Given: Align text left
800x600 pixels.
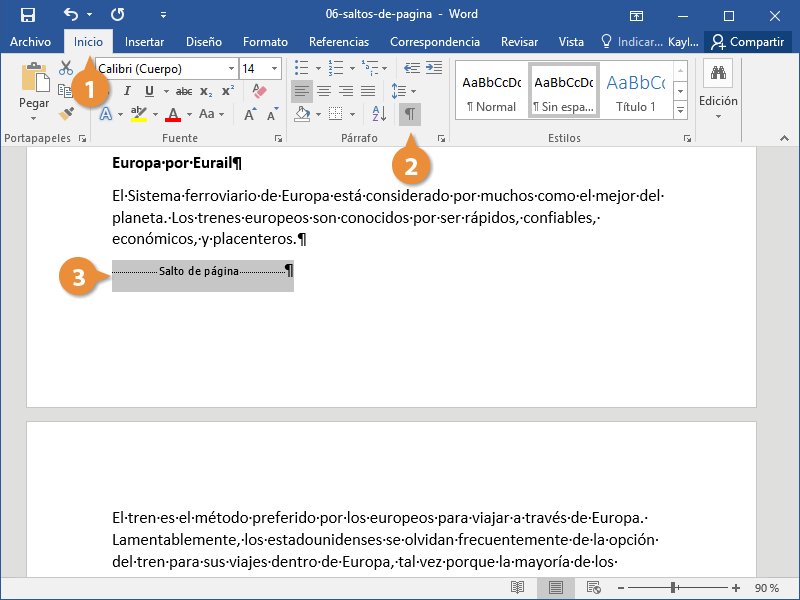Looking at the screenshot, I should 302,91.
